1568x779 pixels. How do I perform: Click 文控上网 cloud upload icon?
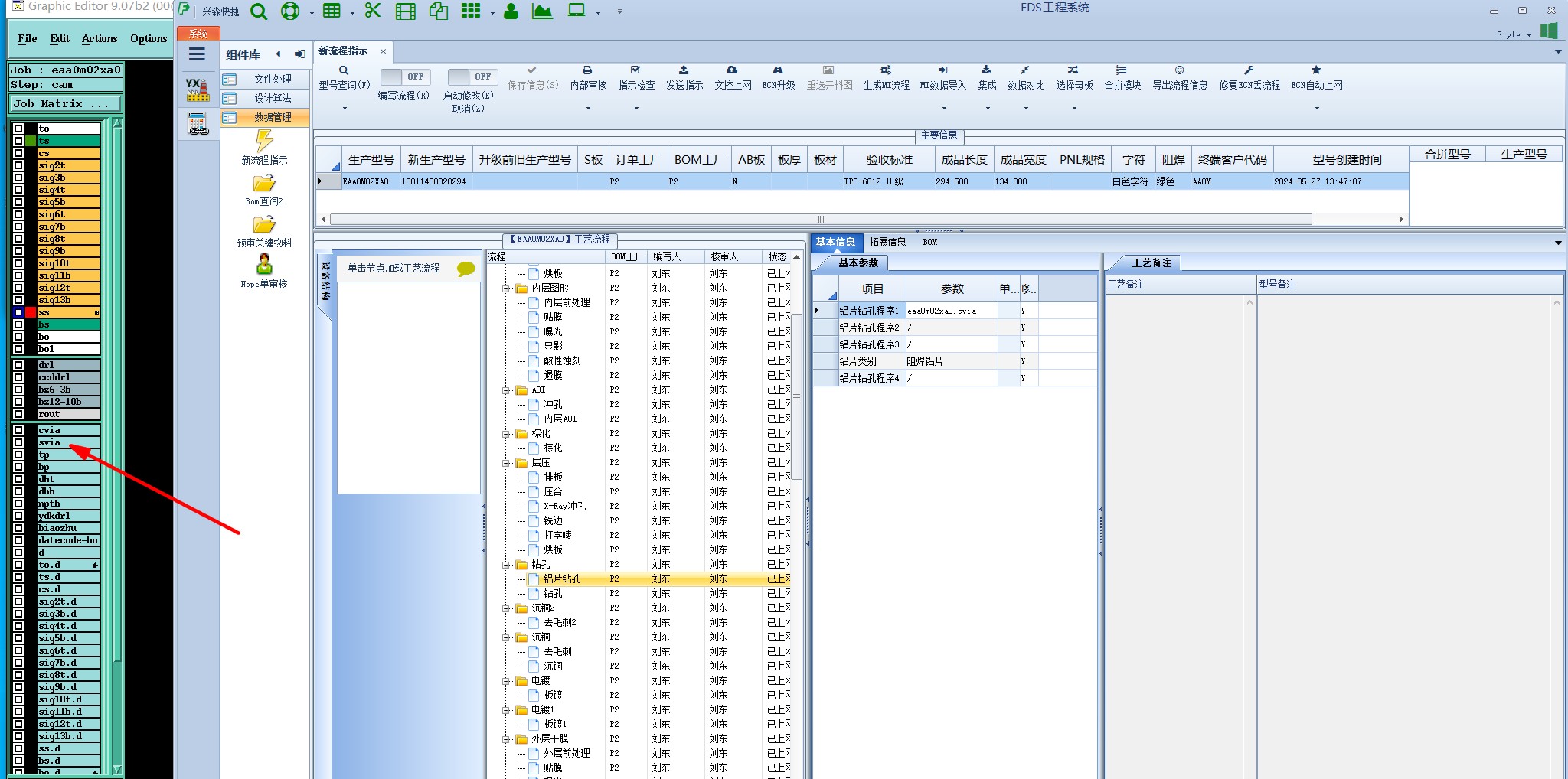732,70
